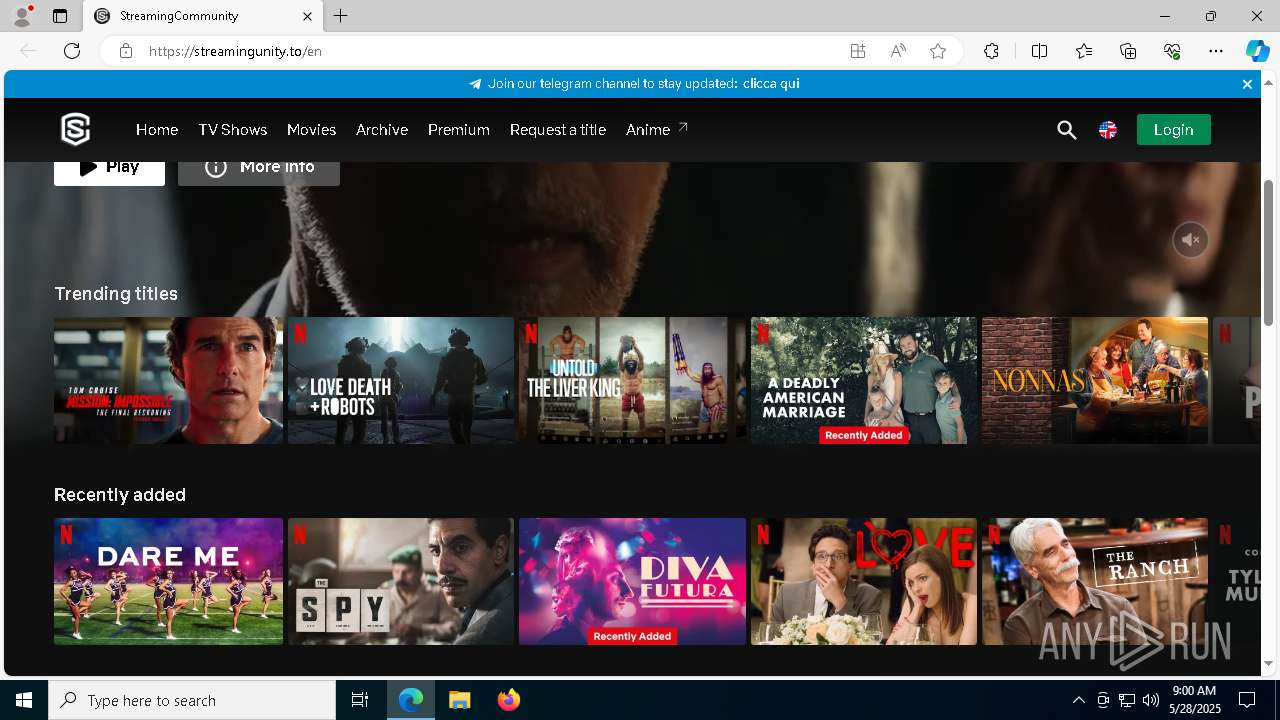Open the Archive page
The image size is (1280, 720).
pyautogui.click(x=382, y=130)
